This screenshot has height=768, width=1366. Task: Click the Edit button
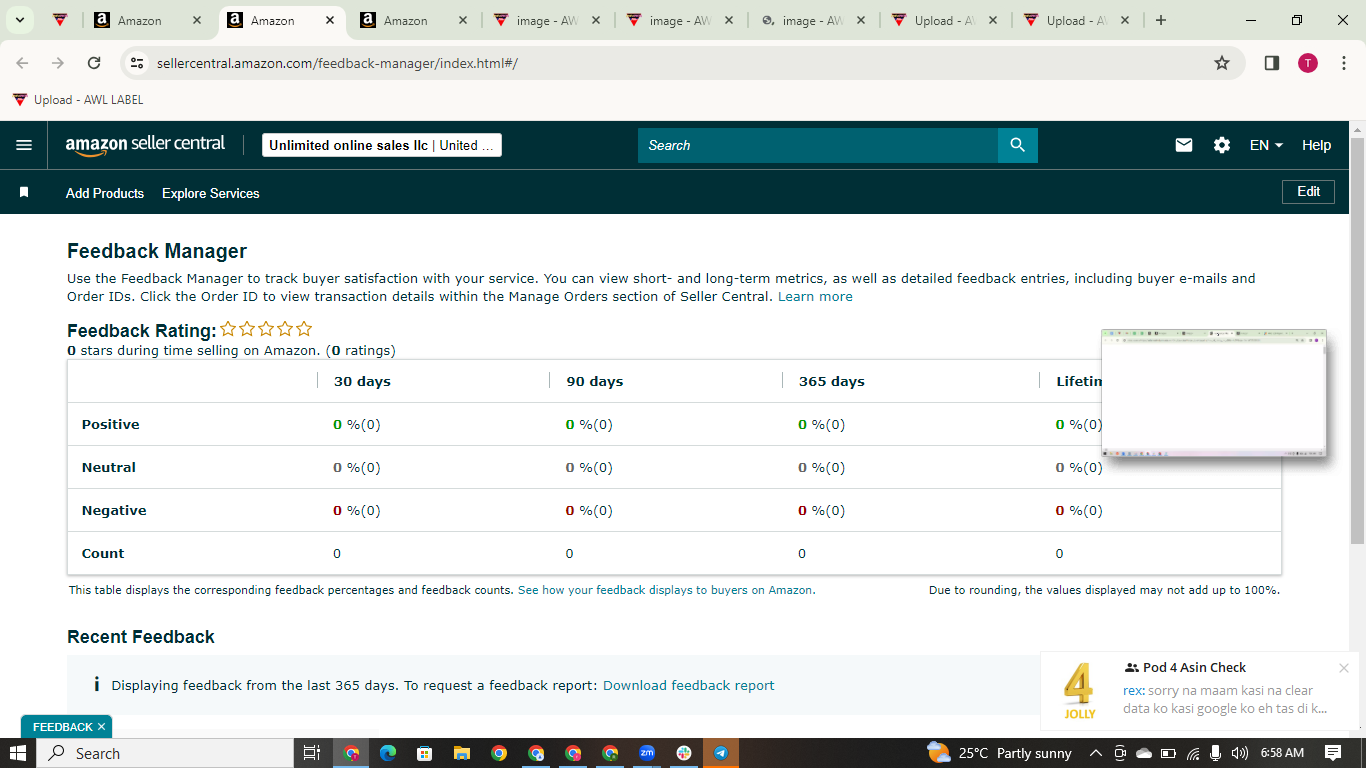1308,191
